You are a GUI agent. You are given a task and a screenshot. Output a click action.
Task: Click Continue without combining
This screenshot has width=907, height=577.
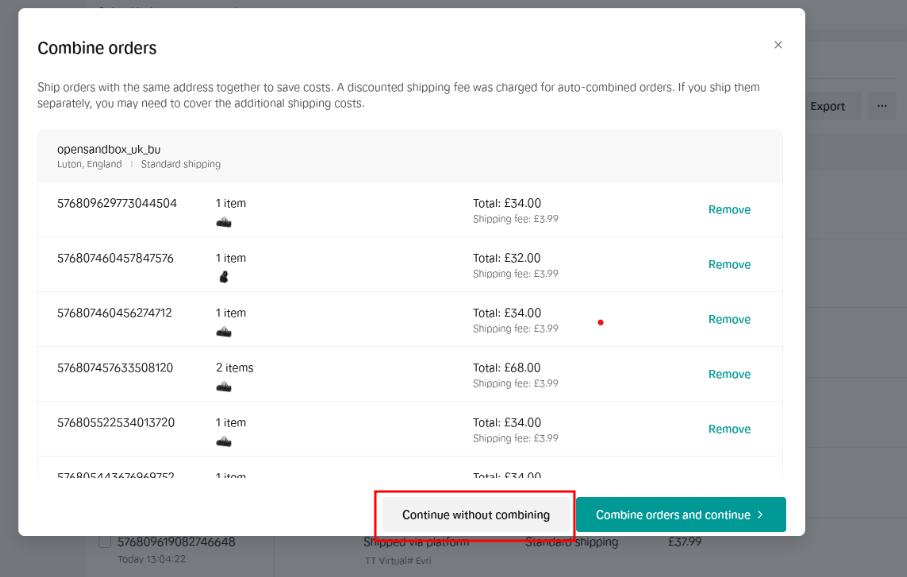click(x=476, y=515)
